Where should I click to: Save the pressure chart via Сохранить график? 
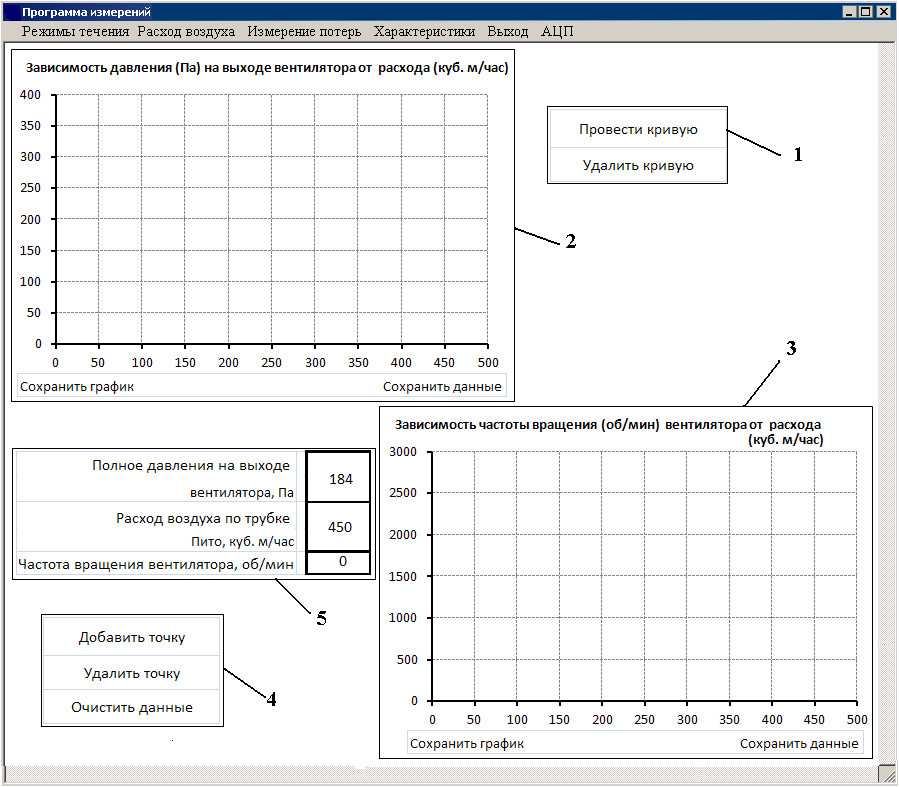coord(77,387)
